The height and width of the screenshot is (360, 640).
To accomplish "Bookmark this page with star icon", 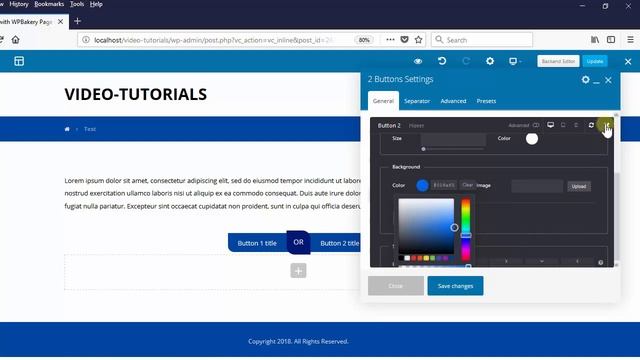I will pyautogui.click(x=418, y=40).
